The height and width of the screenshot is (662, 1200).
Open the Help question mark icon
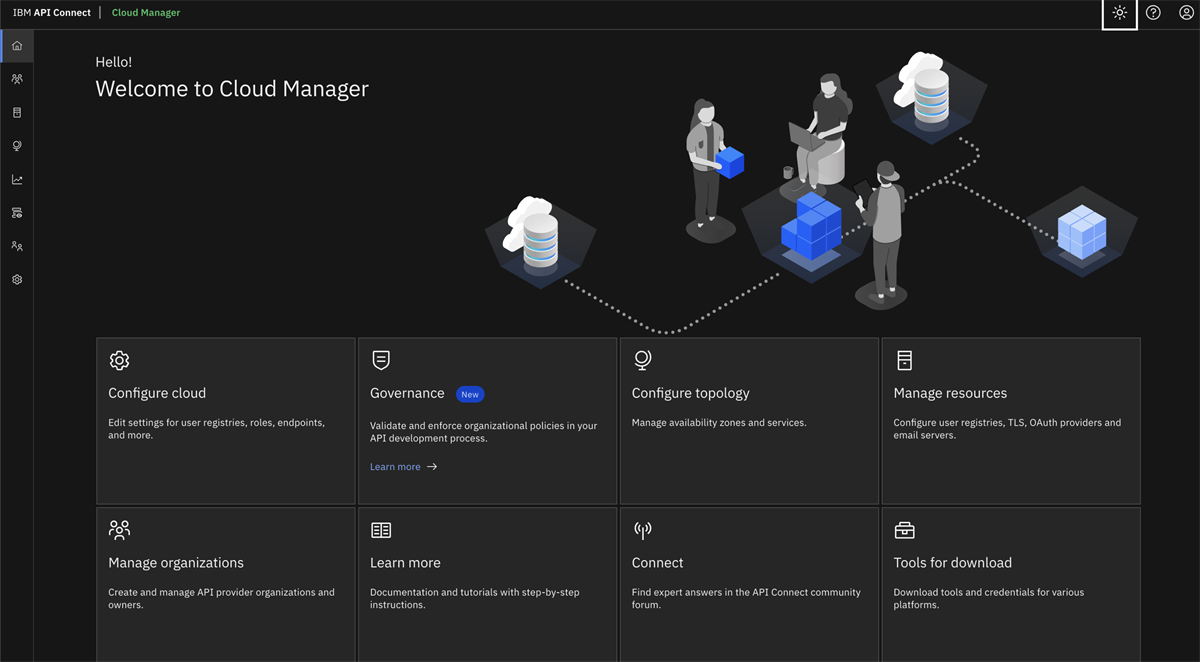tap(1153, 14)
